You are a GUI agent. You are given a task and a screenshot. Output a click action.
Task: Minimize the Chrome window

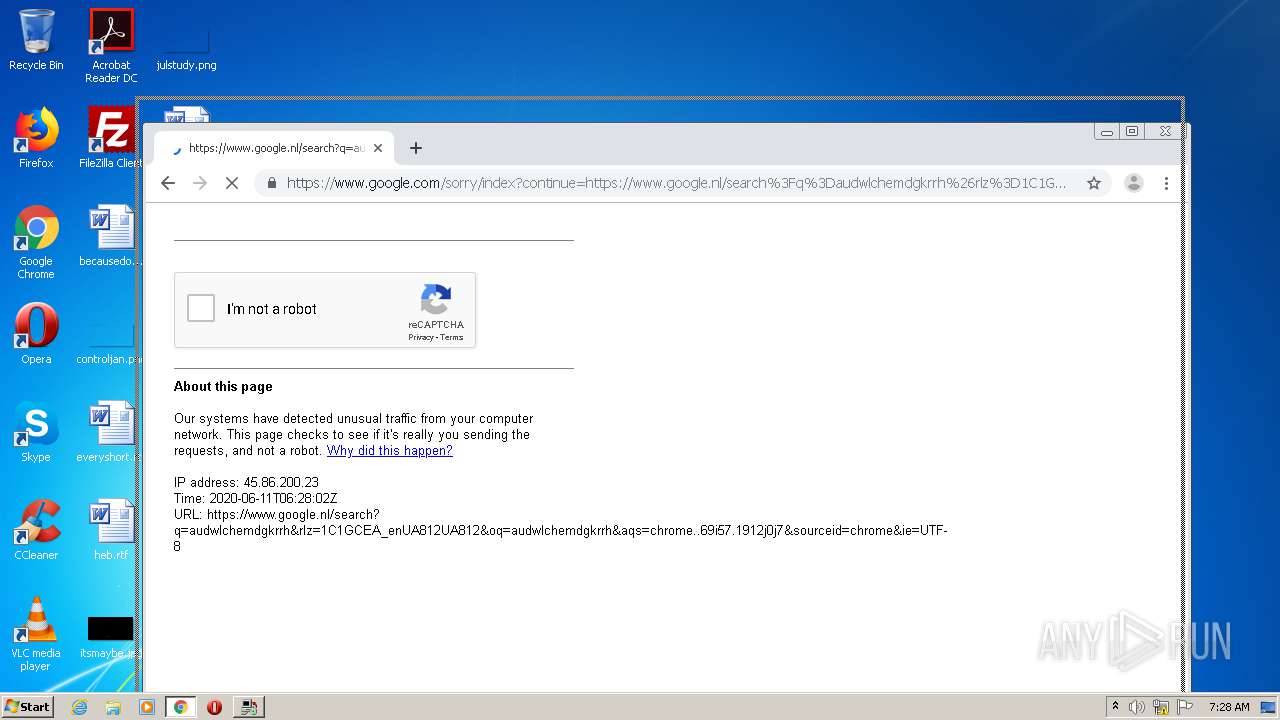(x=1106, y=131)
